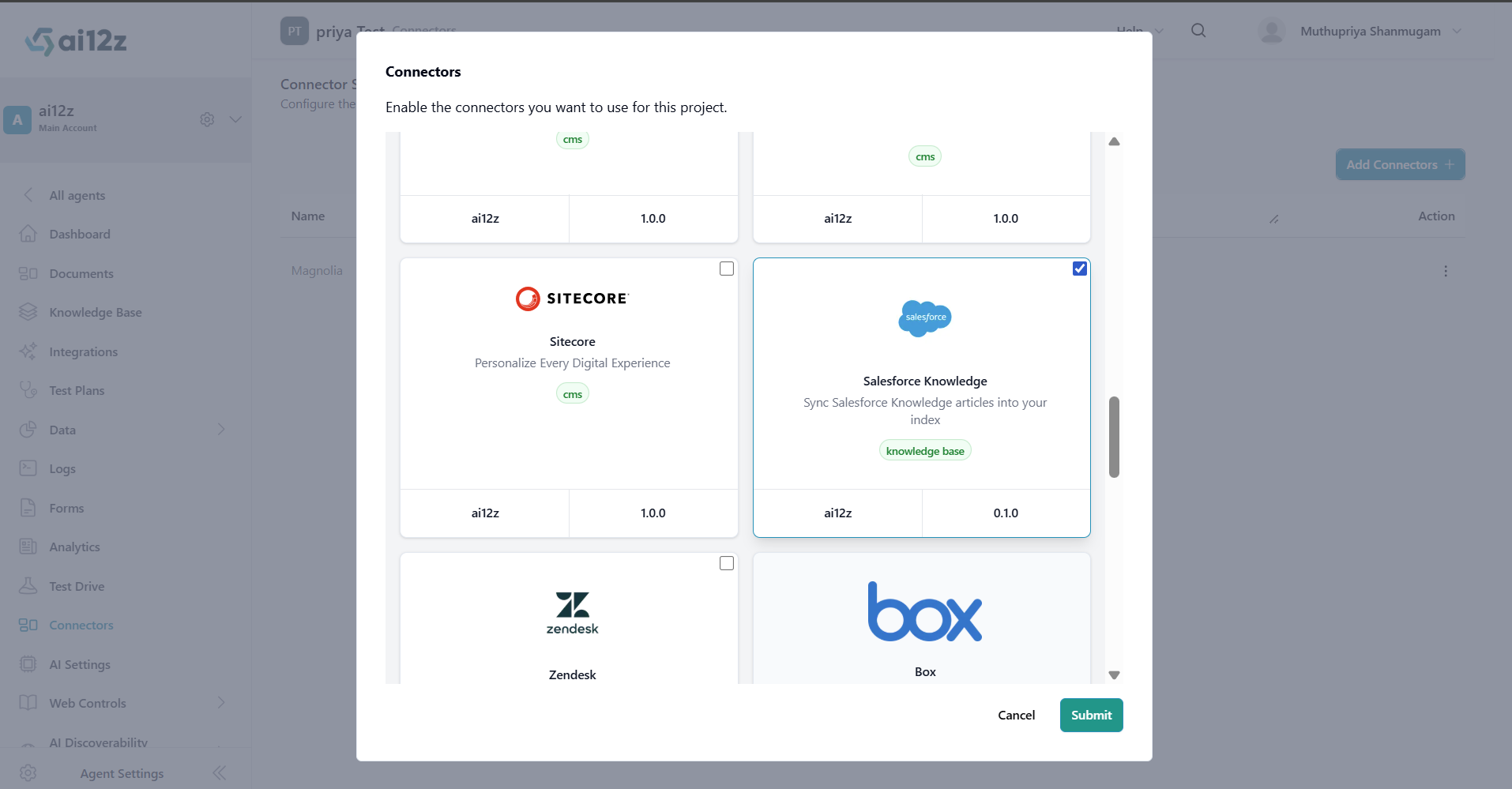Open Logs page
The height and width of the screenshot is (789, 1512).
click(62, 468)
